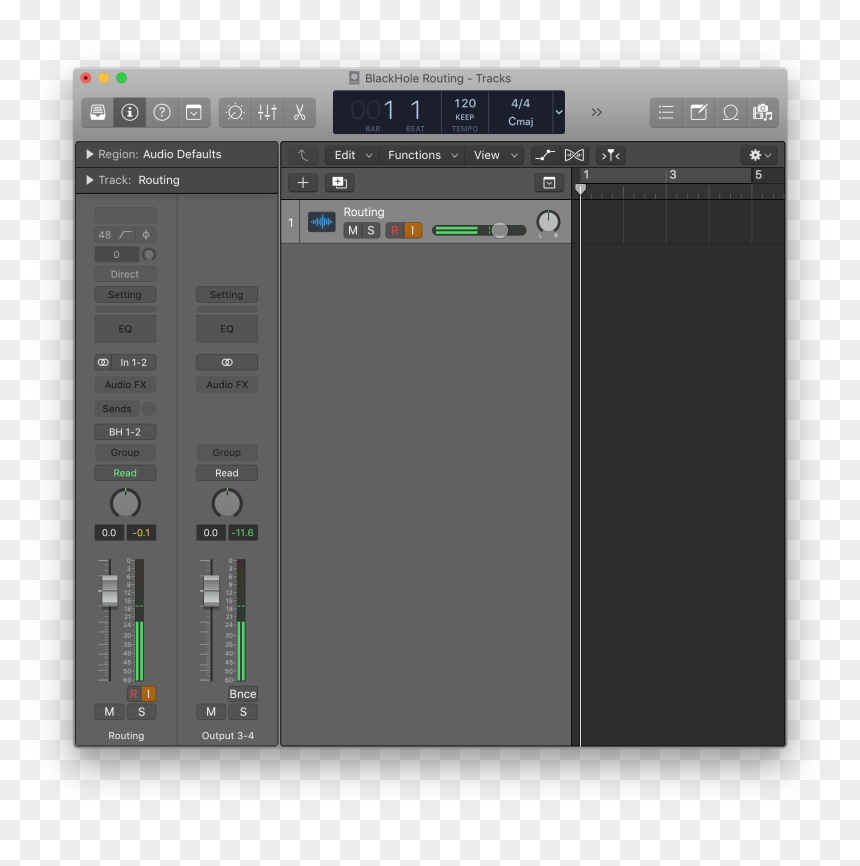Click Audio FX slot on Output 3-4 strip
This screenshot has height=866, width=860.
coord(227,384)
